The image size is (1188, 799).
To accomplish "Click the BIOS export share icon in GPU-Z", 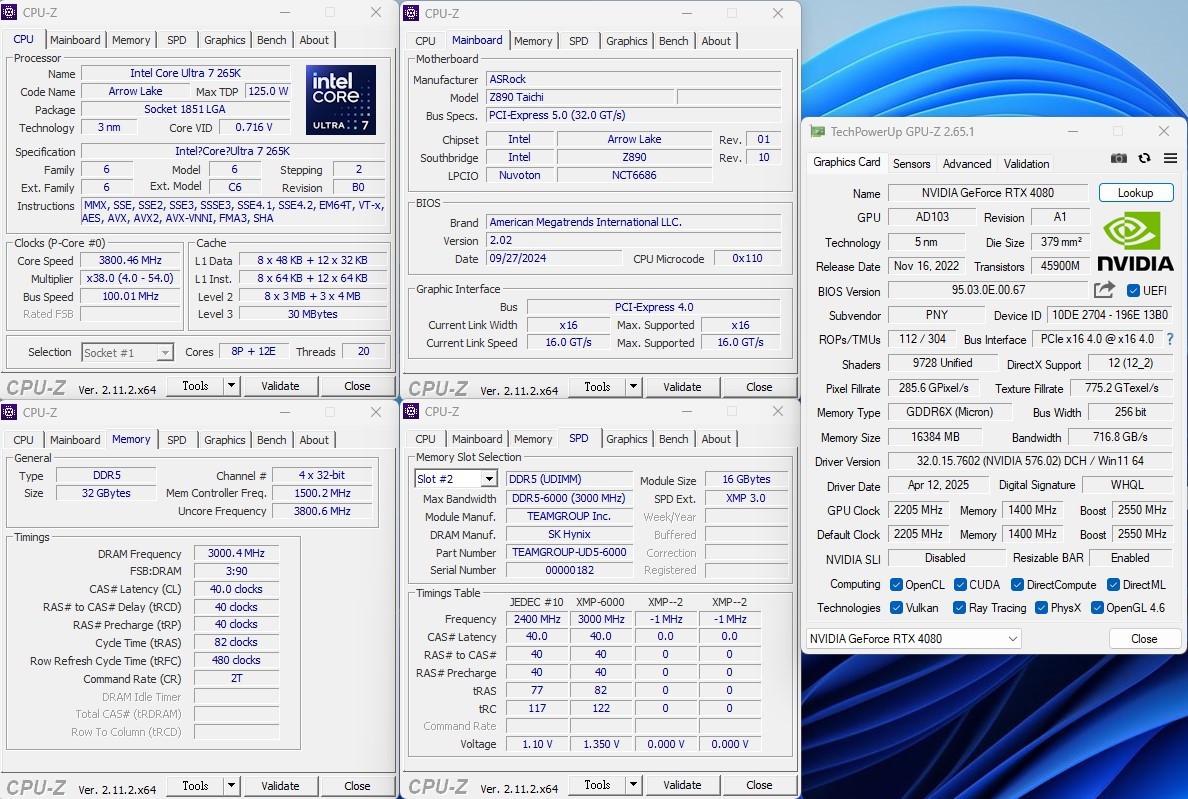I will (1104, 290).
